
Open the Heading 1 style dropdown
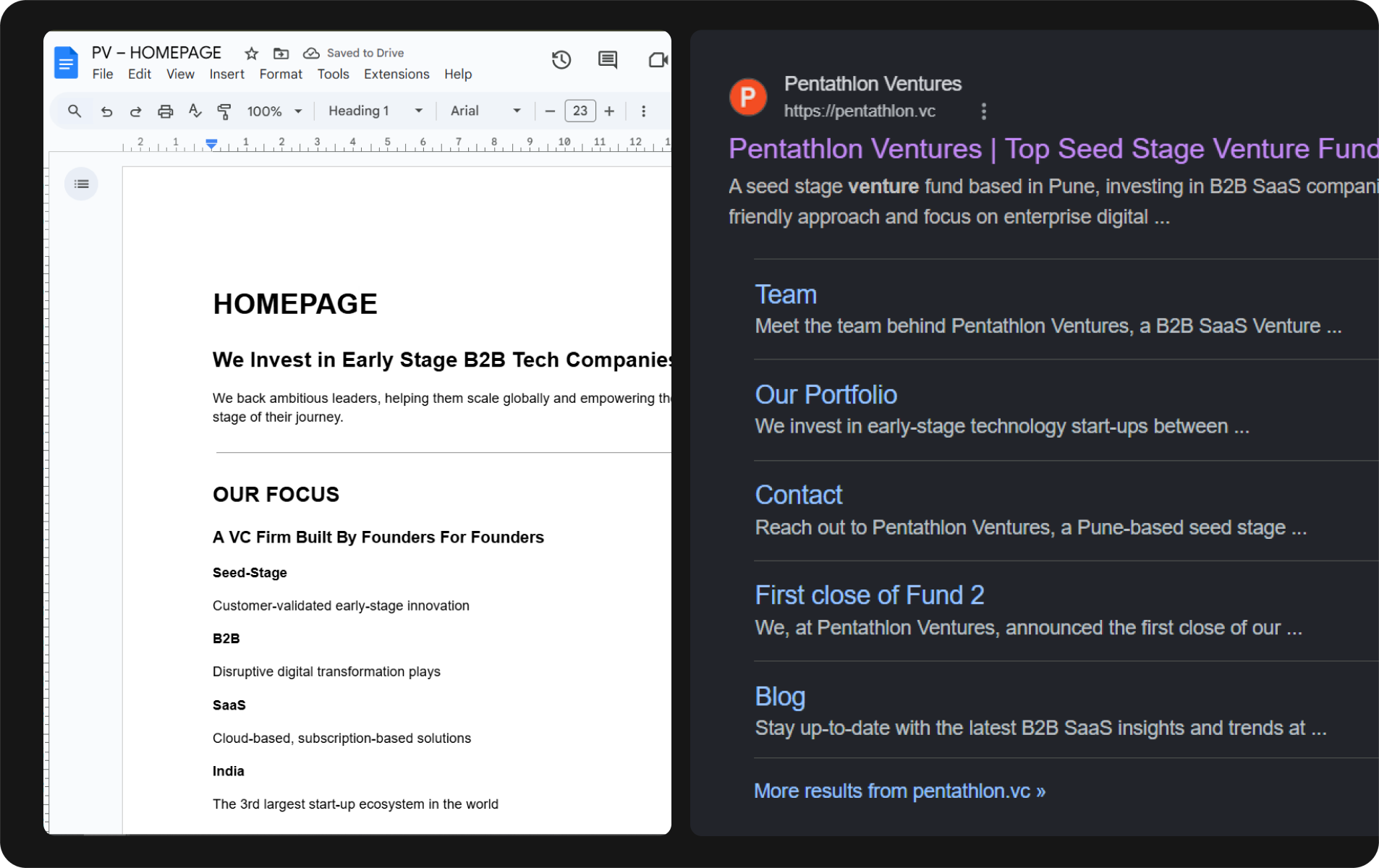[x=375, y=111]
